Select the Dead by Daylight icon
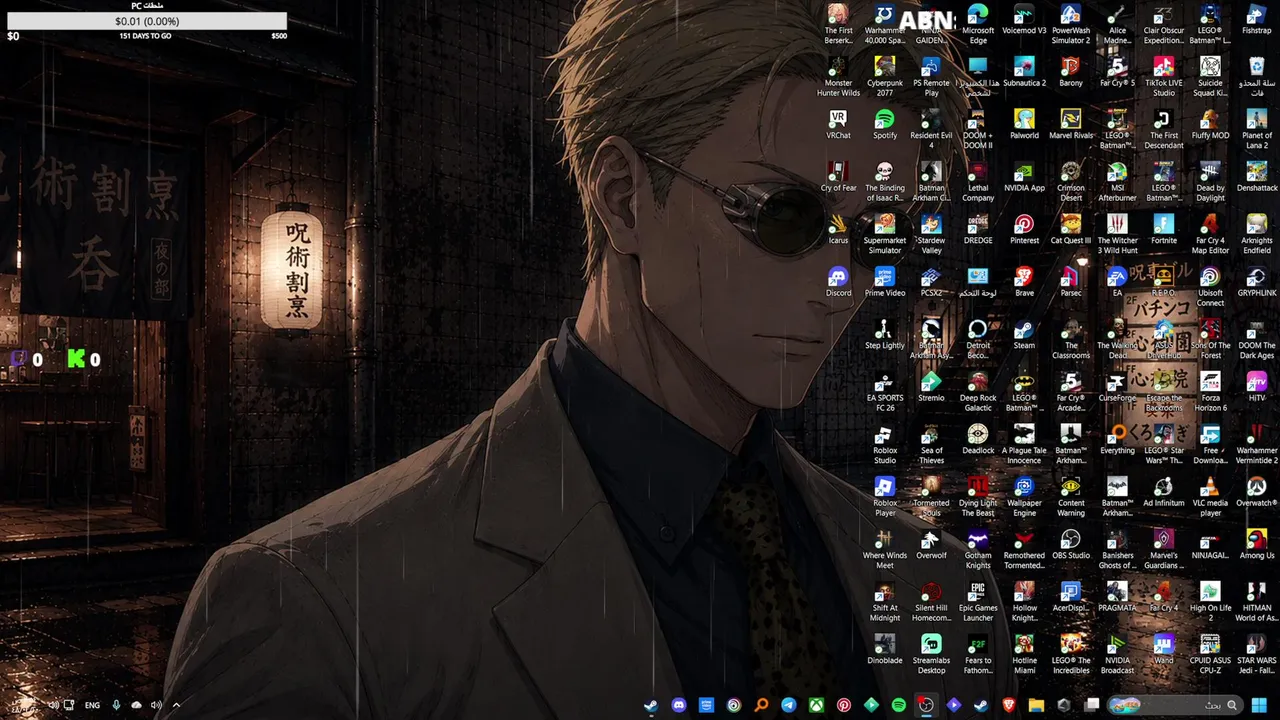 [x=1210, y=182]
